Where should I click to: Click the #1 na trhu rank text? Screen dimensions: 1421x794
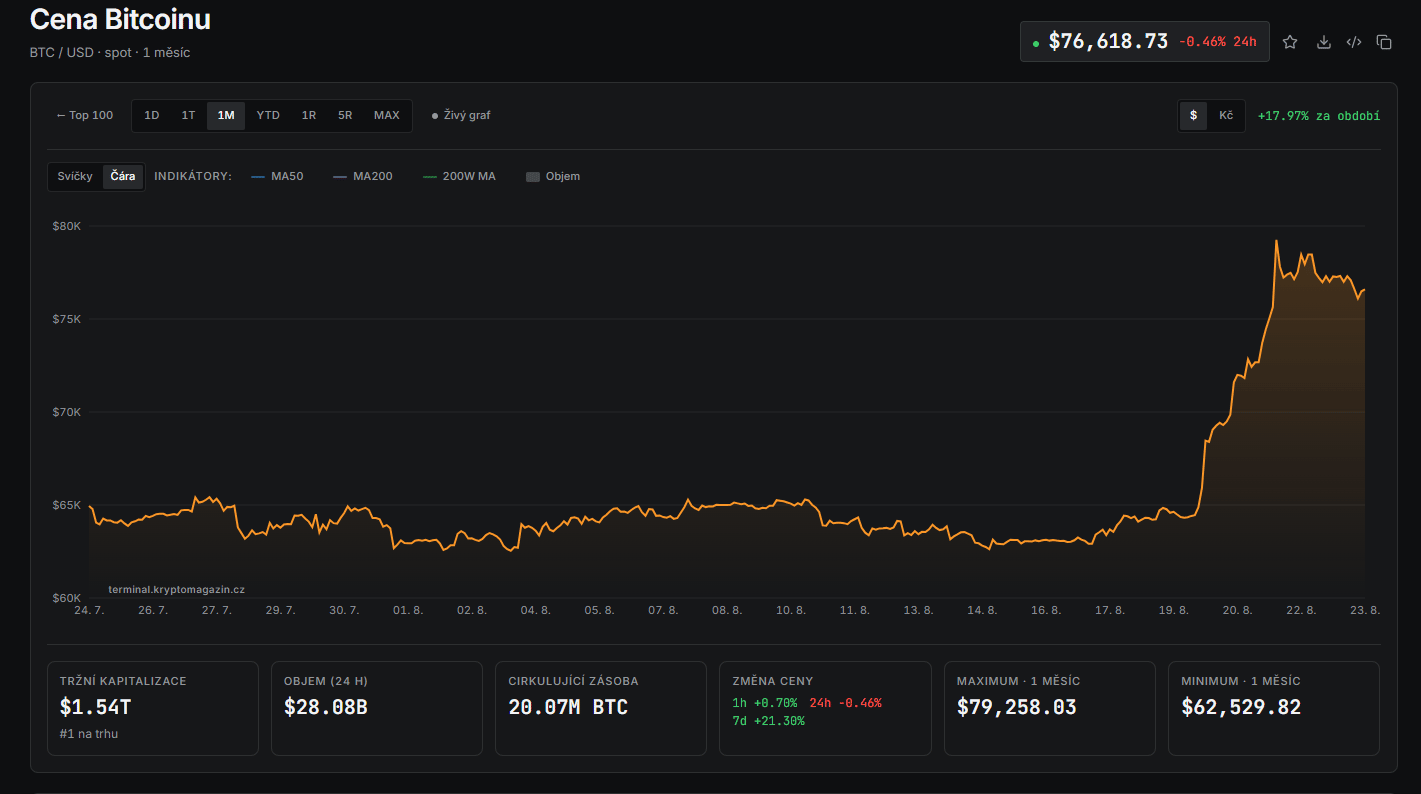click(x=89, y=734)
